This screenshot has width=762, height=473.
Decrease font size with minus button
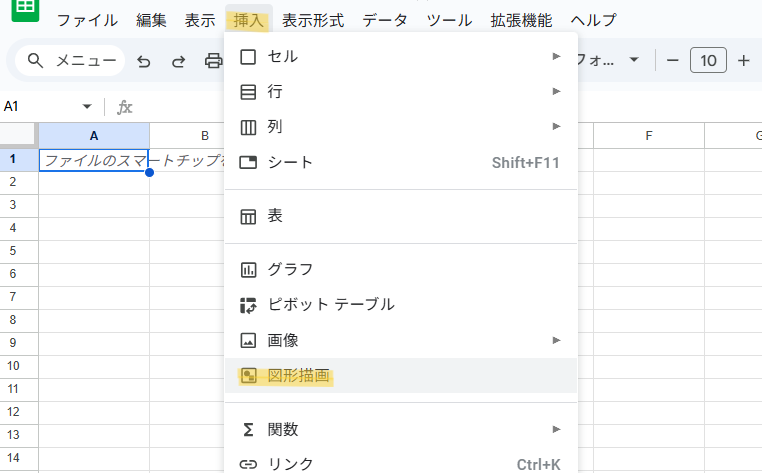[673, 60]
